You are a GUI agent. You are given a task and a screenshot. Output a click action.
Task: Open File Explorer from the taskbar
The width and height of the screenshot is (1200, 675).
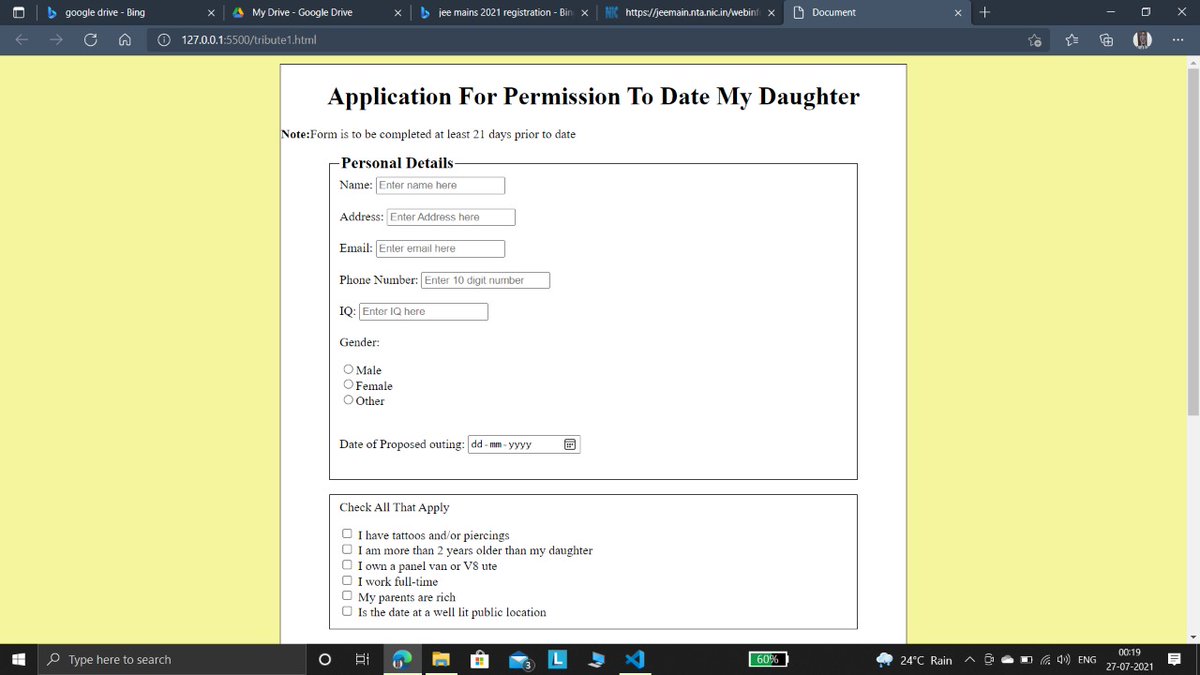[440, 660]
